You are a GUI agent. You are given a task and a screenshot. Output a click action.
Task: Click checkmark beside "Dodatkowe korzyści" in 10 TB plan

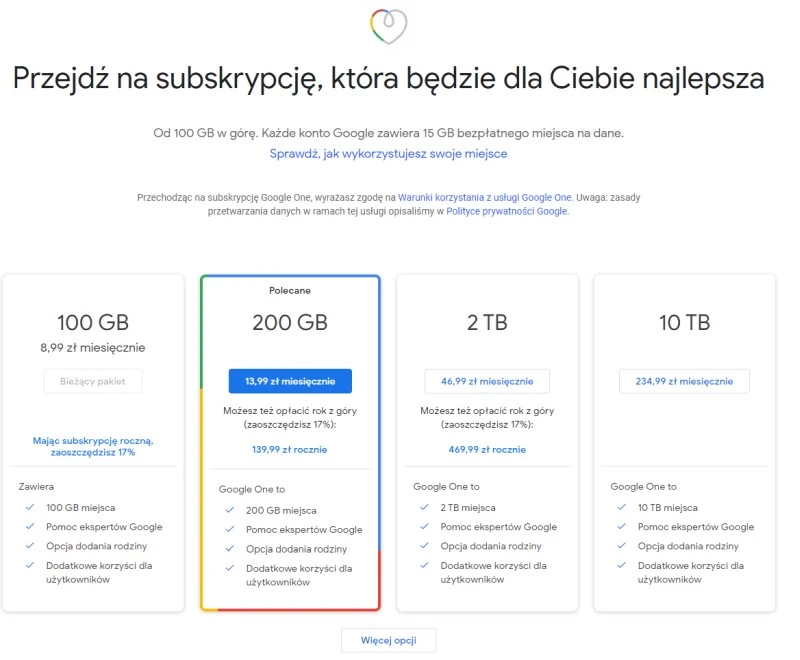[x=619, y=566]
